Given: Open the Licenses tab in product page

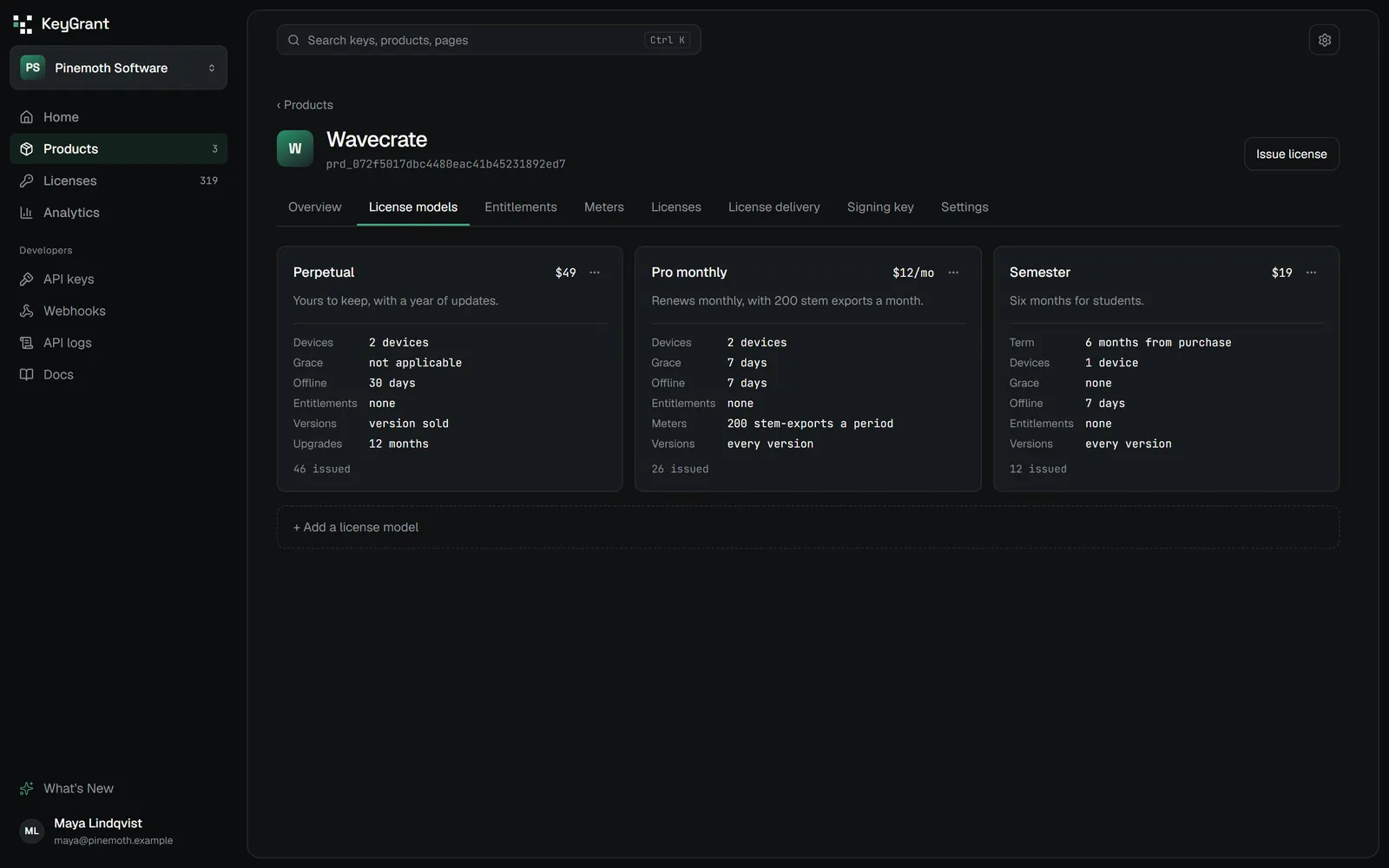Looking at the screenshot, I should (676, 207).
